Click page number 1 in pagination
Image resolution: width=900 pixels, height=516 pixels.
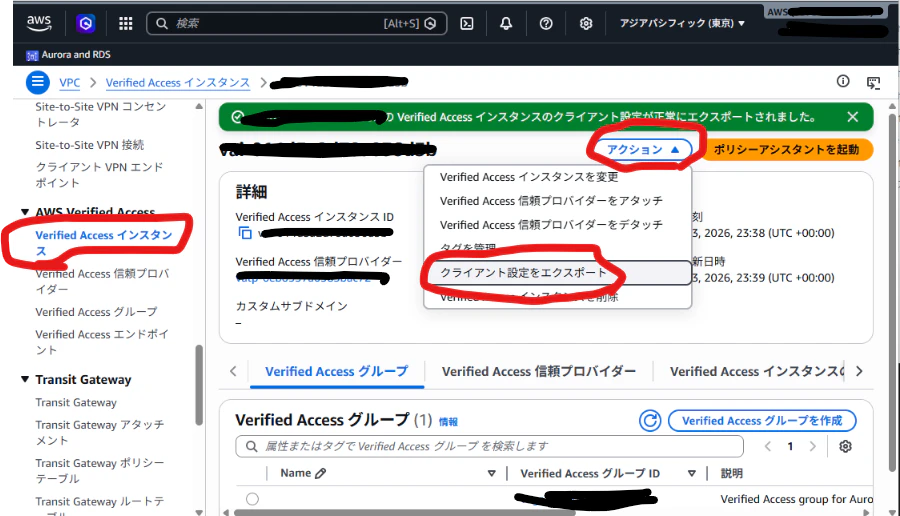click(790, 446)
